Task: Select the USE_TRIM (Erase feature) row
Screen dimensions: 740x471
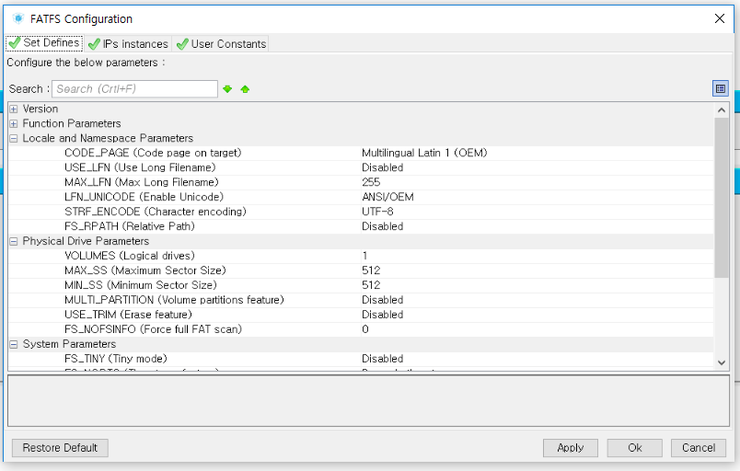Action: tap(361, 314)
